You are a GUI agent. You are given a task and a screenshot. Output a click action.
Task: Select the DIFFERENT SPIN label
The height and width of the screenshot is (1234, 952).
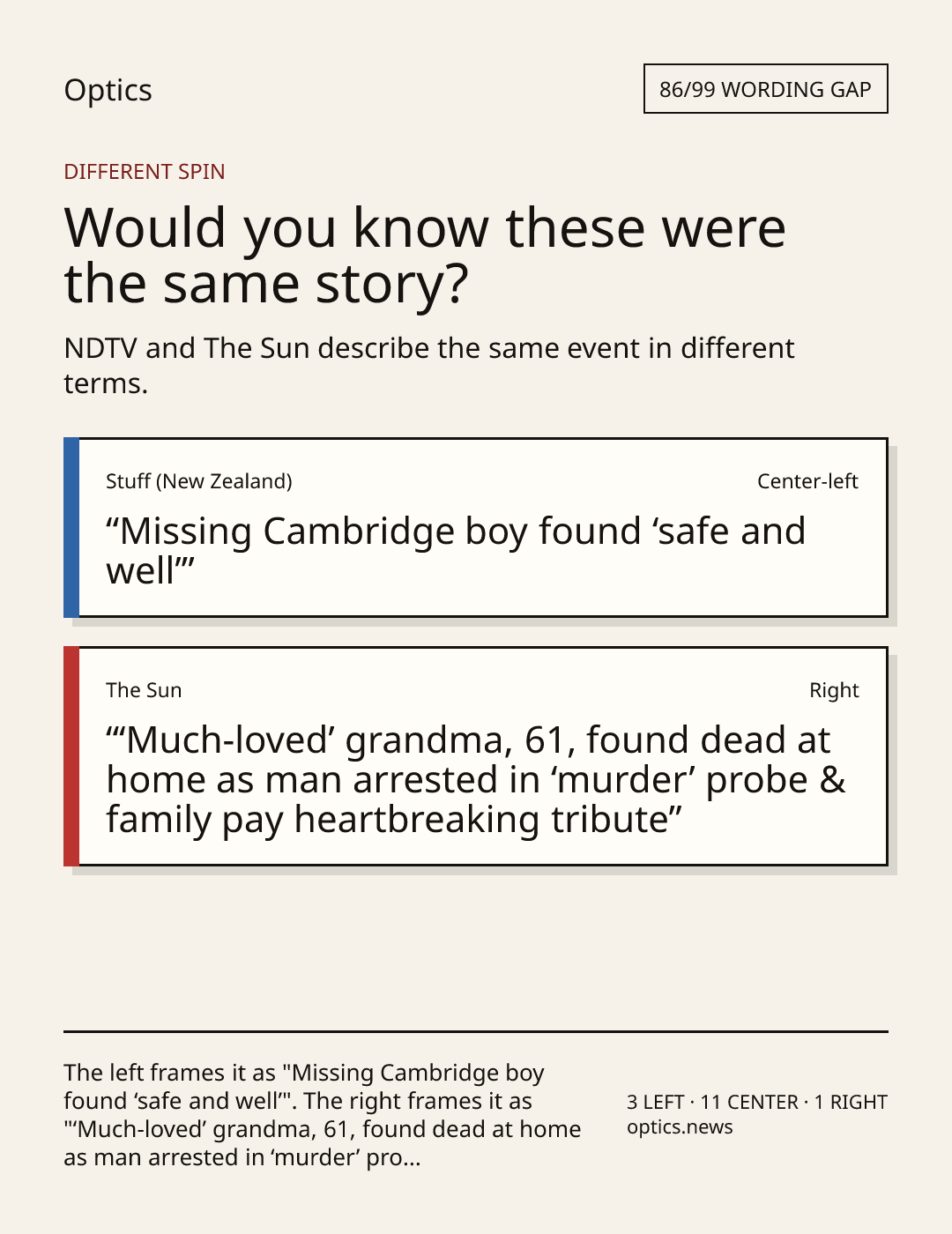[x=145, y=171]
